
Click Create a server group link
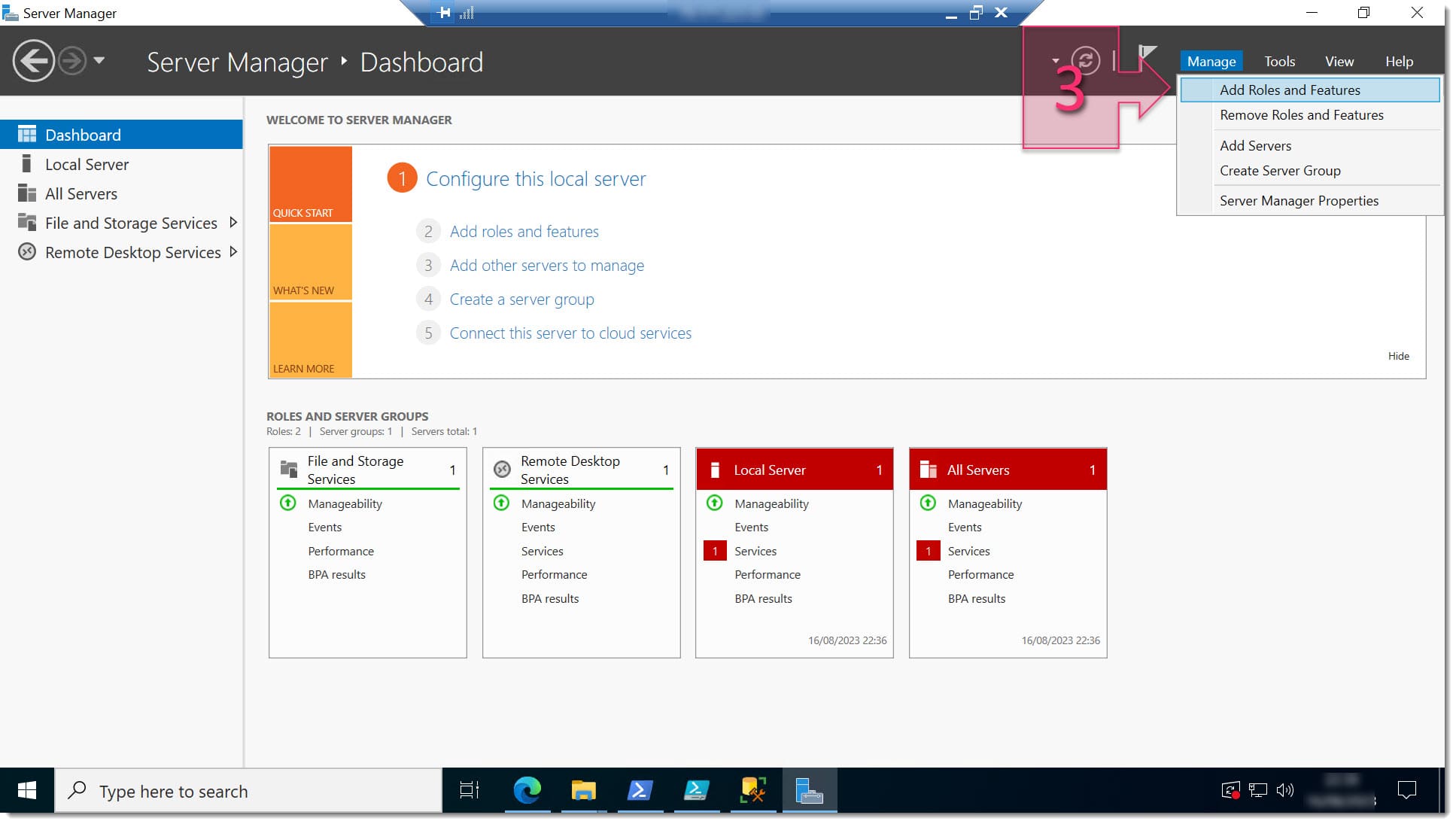[x=521, y=299]
